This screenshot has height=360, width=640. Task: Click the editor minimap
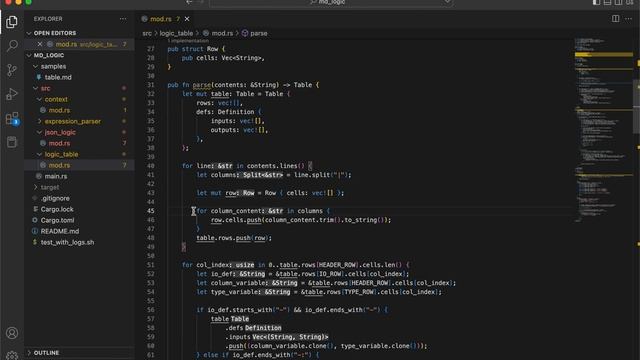pos(603,131)
